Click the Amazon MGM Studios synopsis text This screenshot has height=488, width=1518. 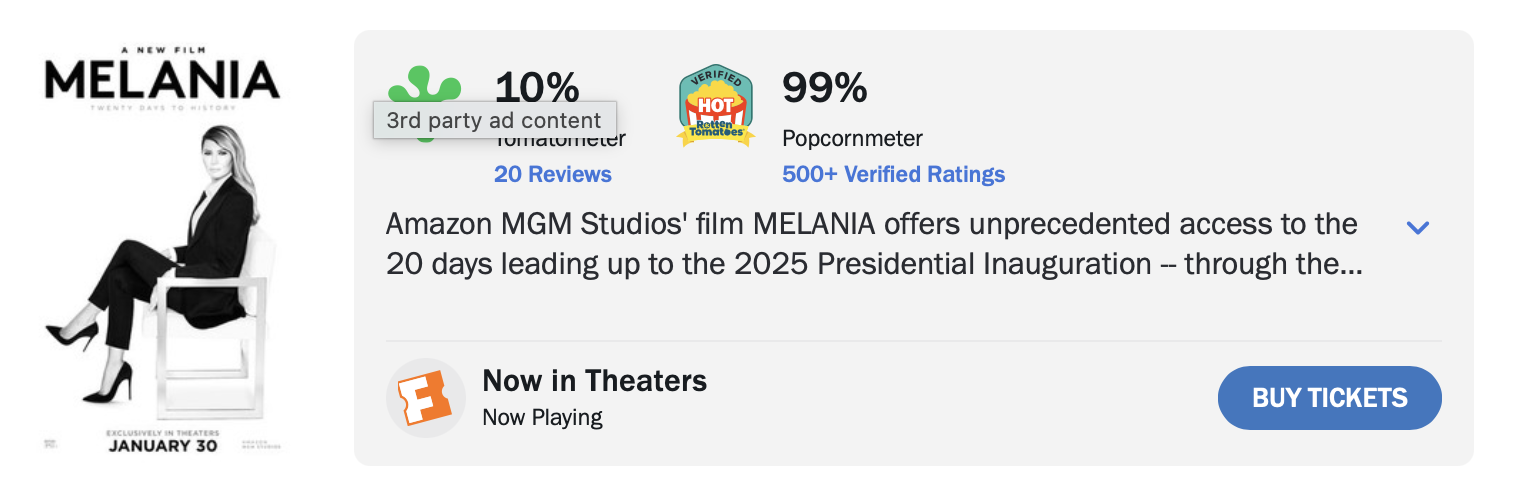[870, 244]
